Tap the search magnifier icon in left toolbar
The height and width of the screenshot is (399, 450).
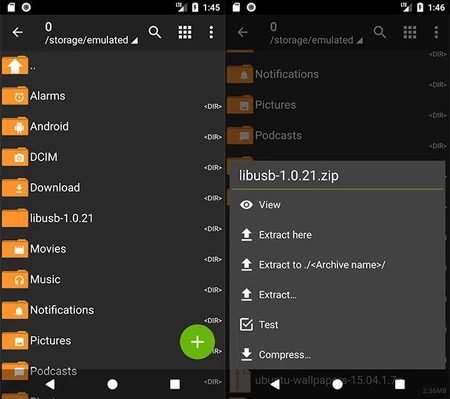coord(155,32)
